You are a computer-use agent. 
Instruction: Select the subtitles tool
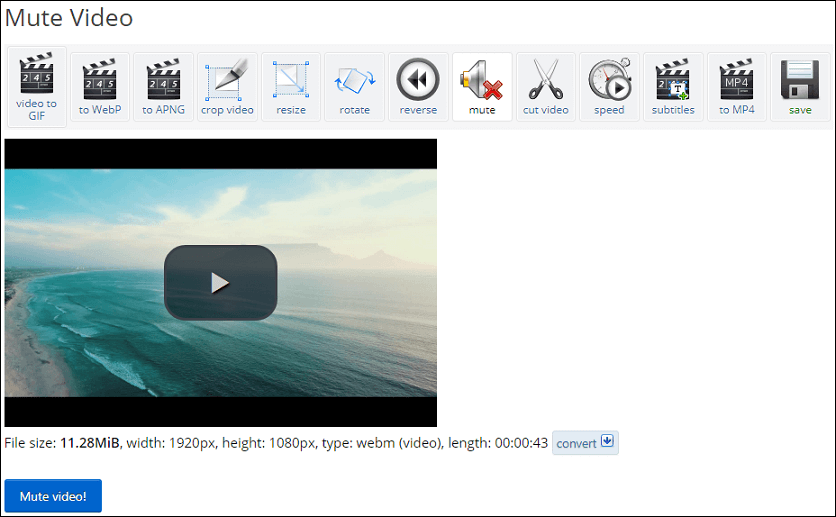pos(673,87)
